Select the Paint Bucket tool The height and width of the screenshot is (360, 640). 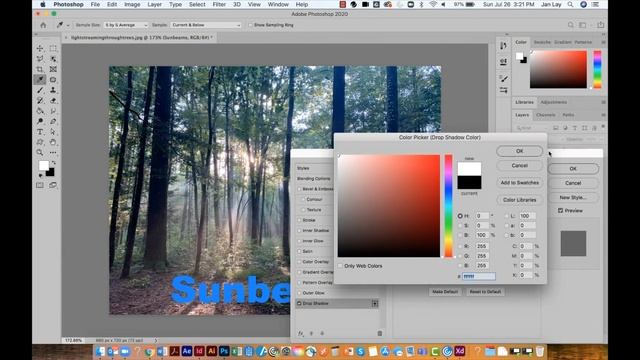pyautogui.click(x=40, y=111)
